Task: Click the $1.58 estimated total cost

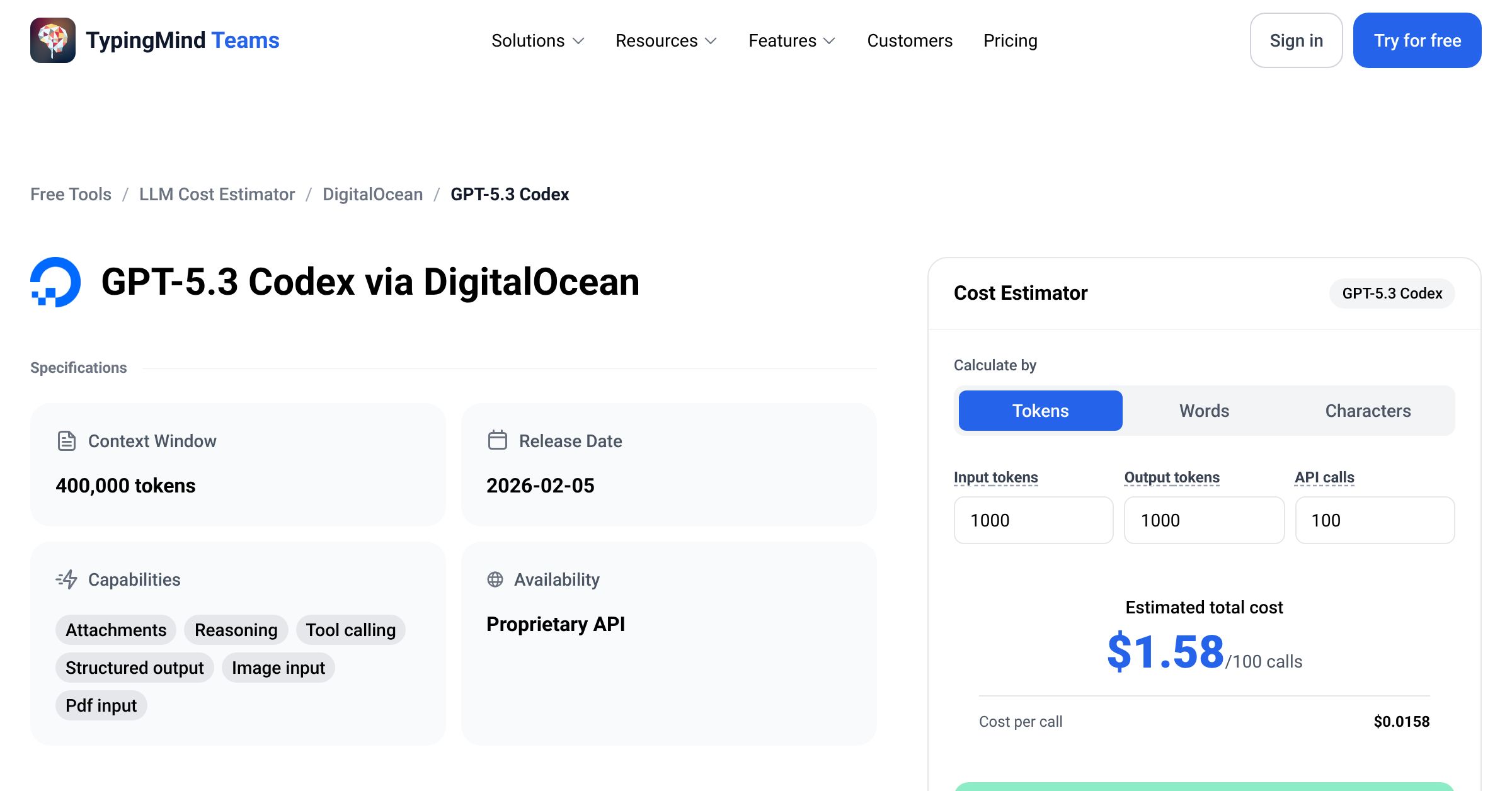Action: click(x=1165, y=652)
